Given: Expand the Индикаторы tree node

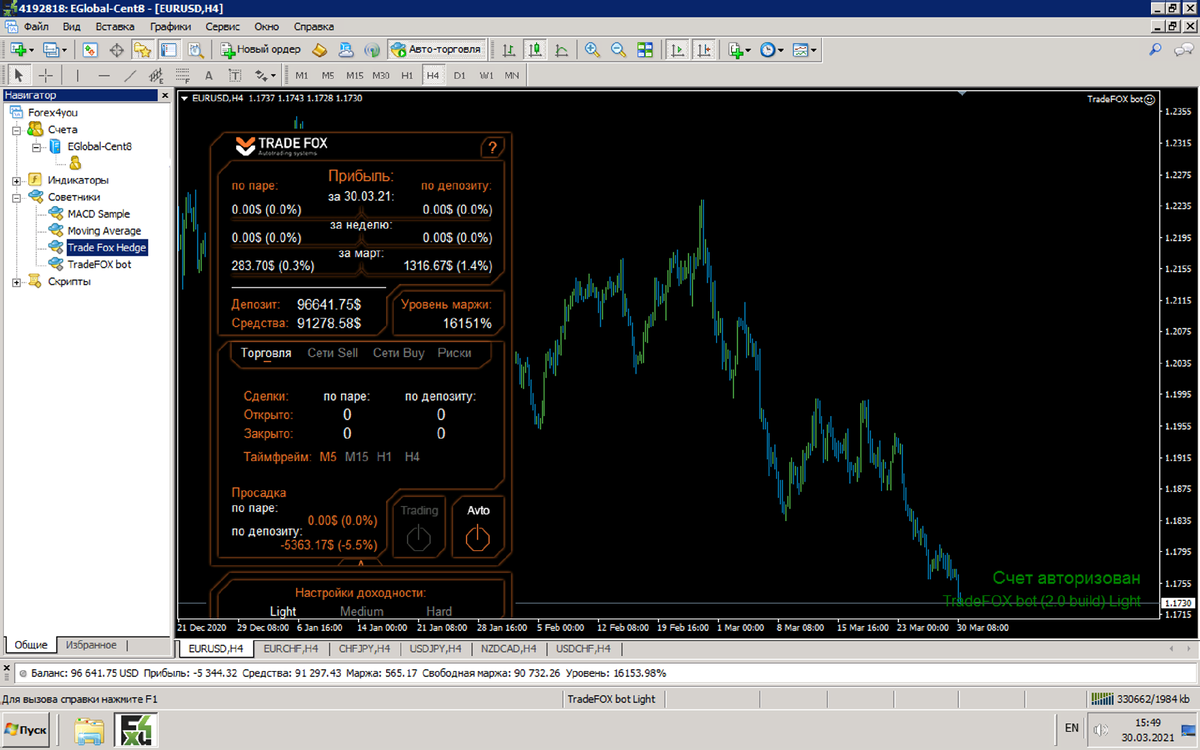Looking at the screenshot, I should (x=17, y=180).
